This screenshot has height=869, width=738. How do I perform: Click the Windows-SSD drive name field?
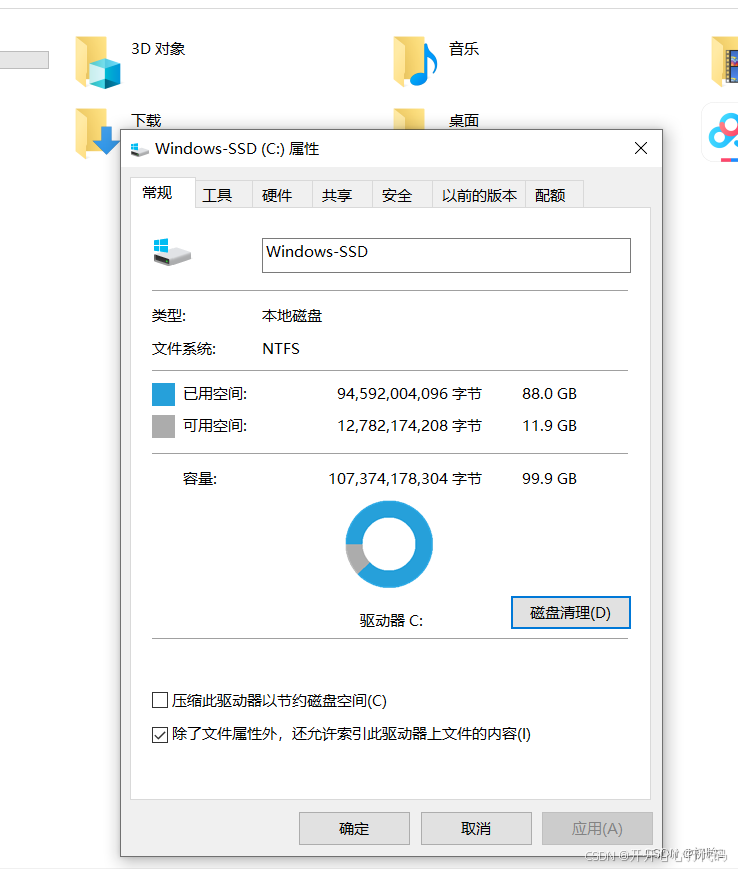[446, 255]
